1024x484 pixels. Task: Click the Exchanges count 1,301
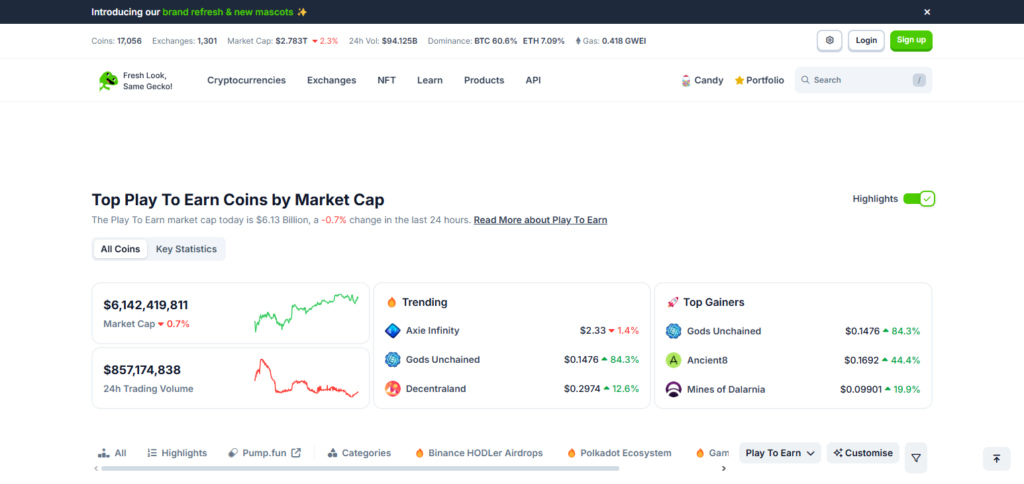click(x=207, y=40)
